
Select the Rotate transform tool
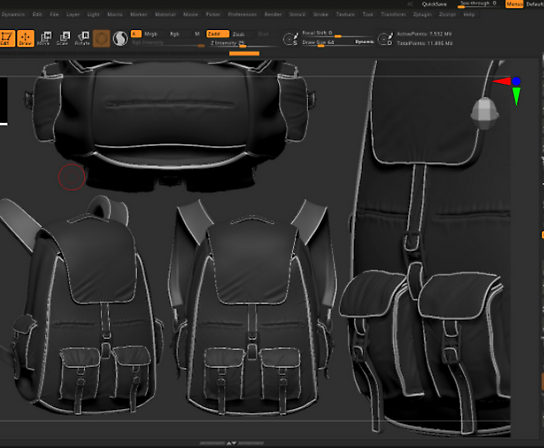point(83,39)
